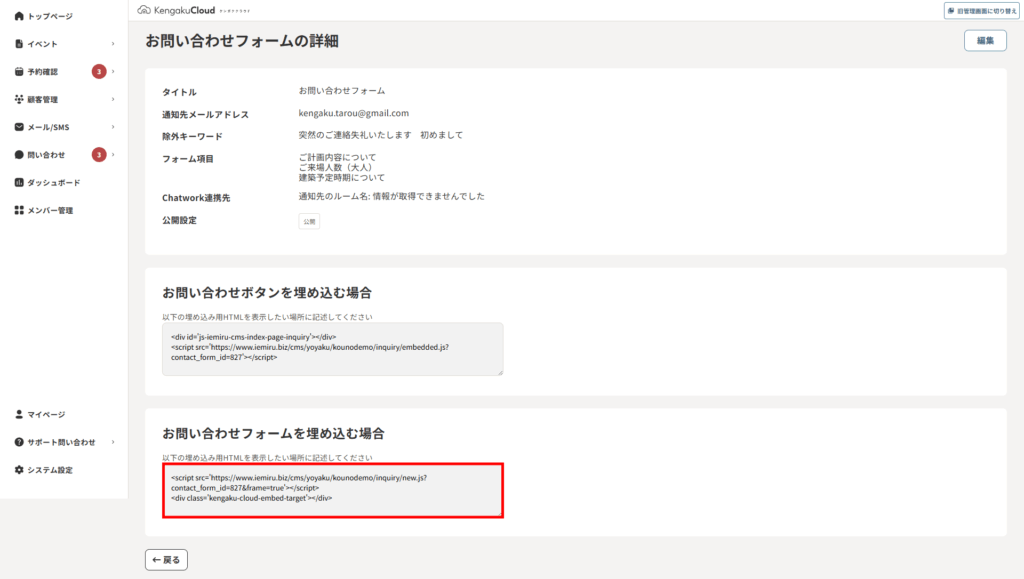Click the helper text under お問い合わせボタンを埋め込む場合

[267, 317]
